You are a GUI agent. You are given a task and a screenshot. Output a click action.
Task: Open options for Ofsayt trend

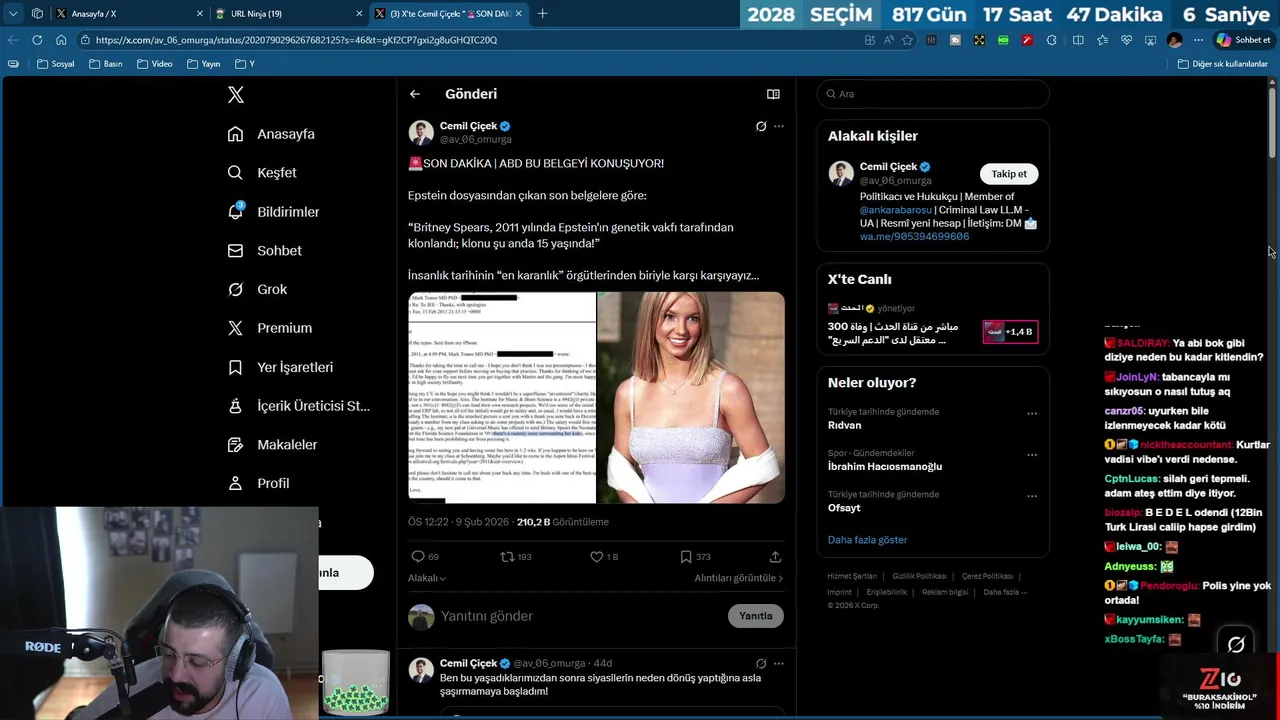coord(1032,496)
